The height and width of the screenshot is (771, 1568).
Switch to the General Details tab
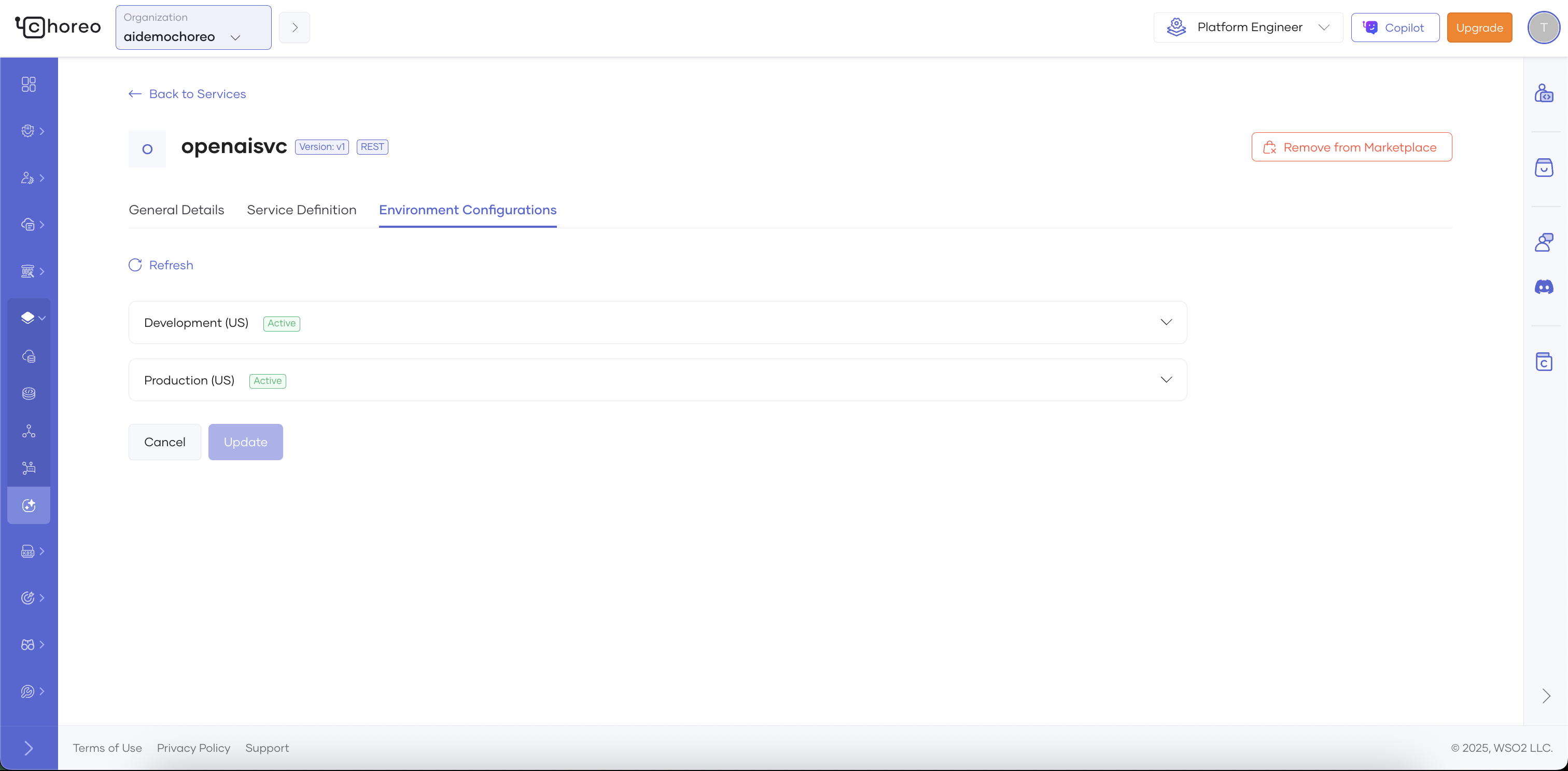tap(176, 210)
